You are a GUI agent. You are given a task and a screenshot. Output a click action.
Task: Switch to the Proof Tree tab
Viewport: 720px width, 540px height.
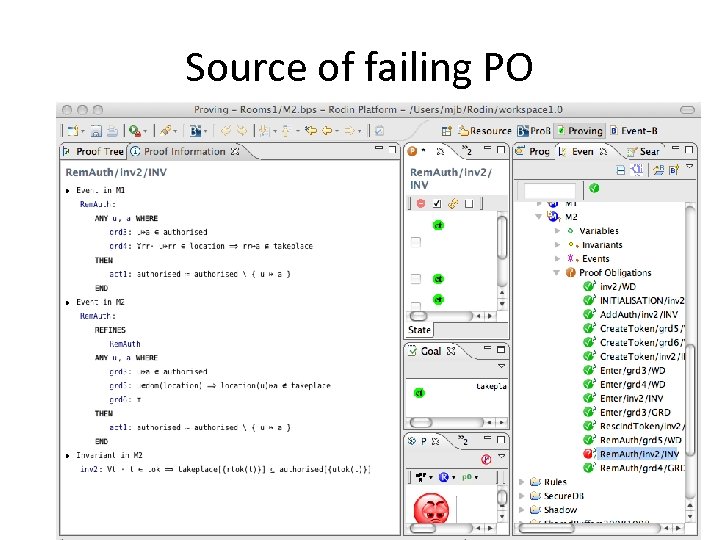tap(95, 151)
